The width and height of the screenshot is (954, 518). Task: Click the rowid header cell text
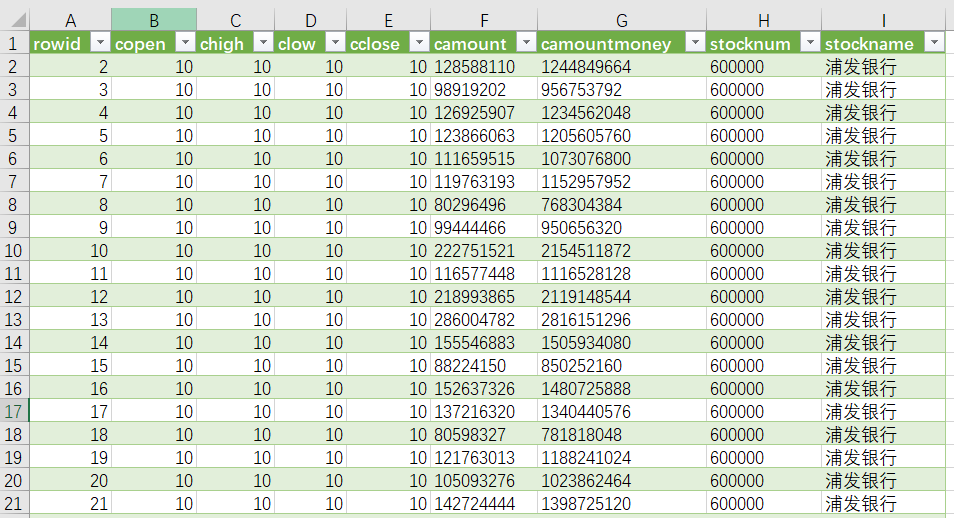pyautogui.click(x=57, y=44)
